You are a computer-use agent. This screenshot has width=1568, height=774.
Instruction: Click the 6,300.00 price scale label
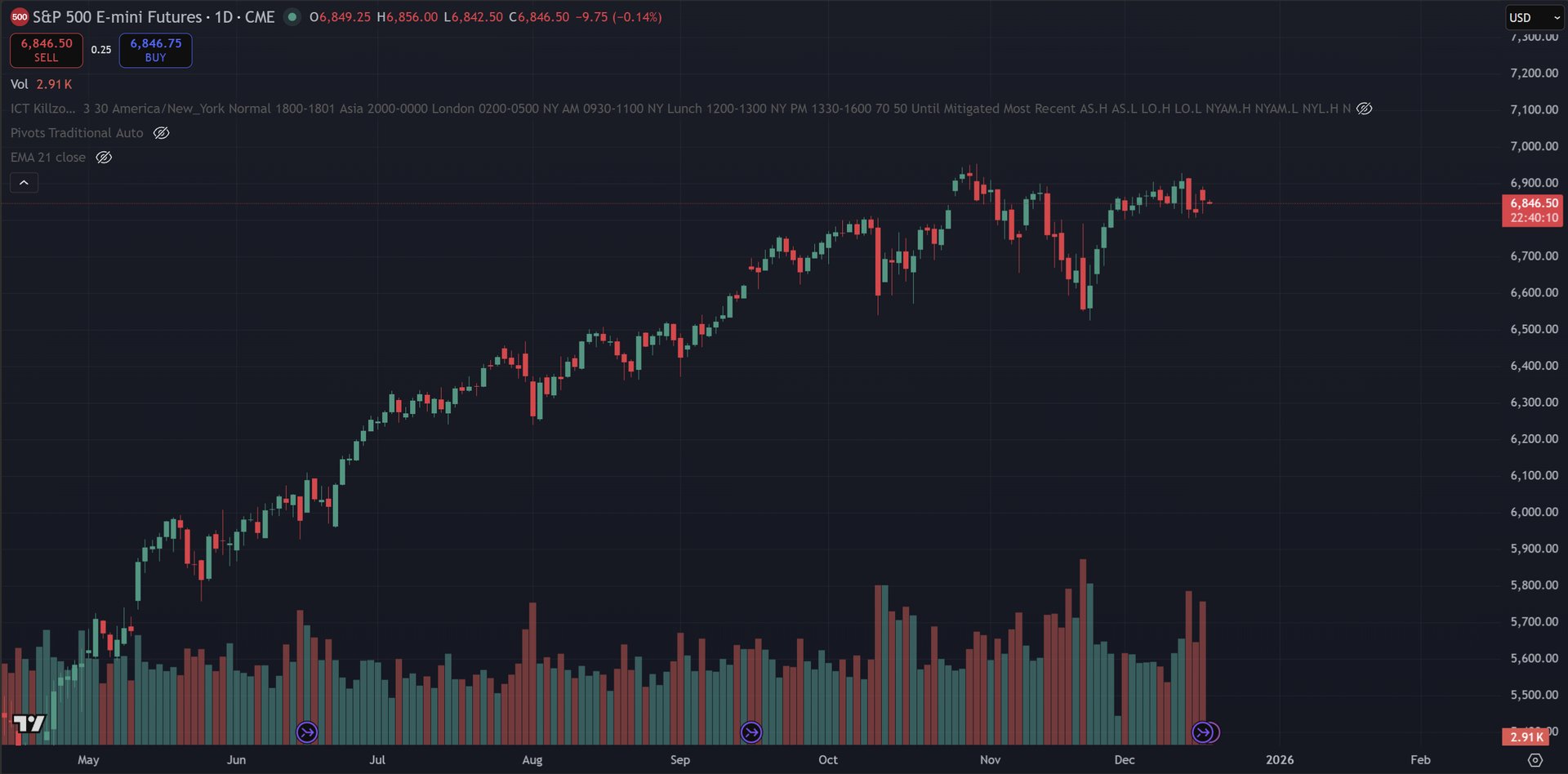[1534, 403]
